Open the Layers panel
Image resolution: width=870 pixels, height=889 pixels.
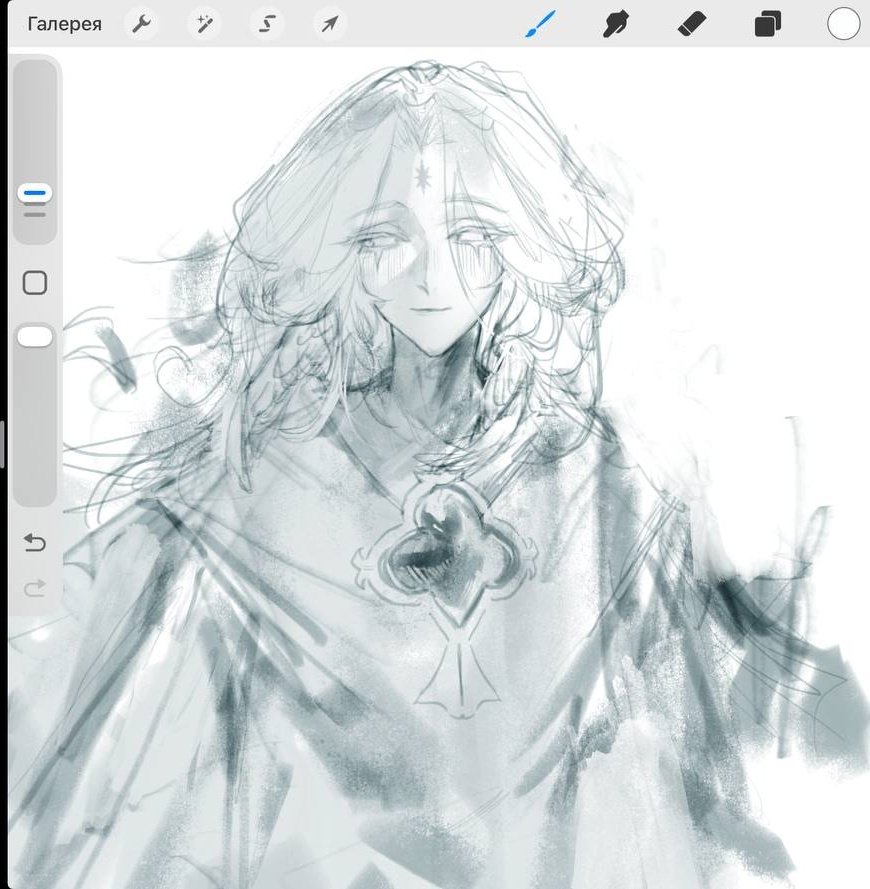tap(767, 24)
